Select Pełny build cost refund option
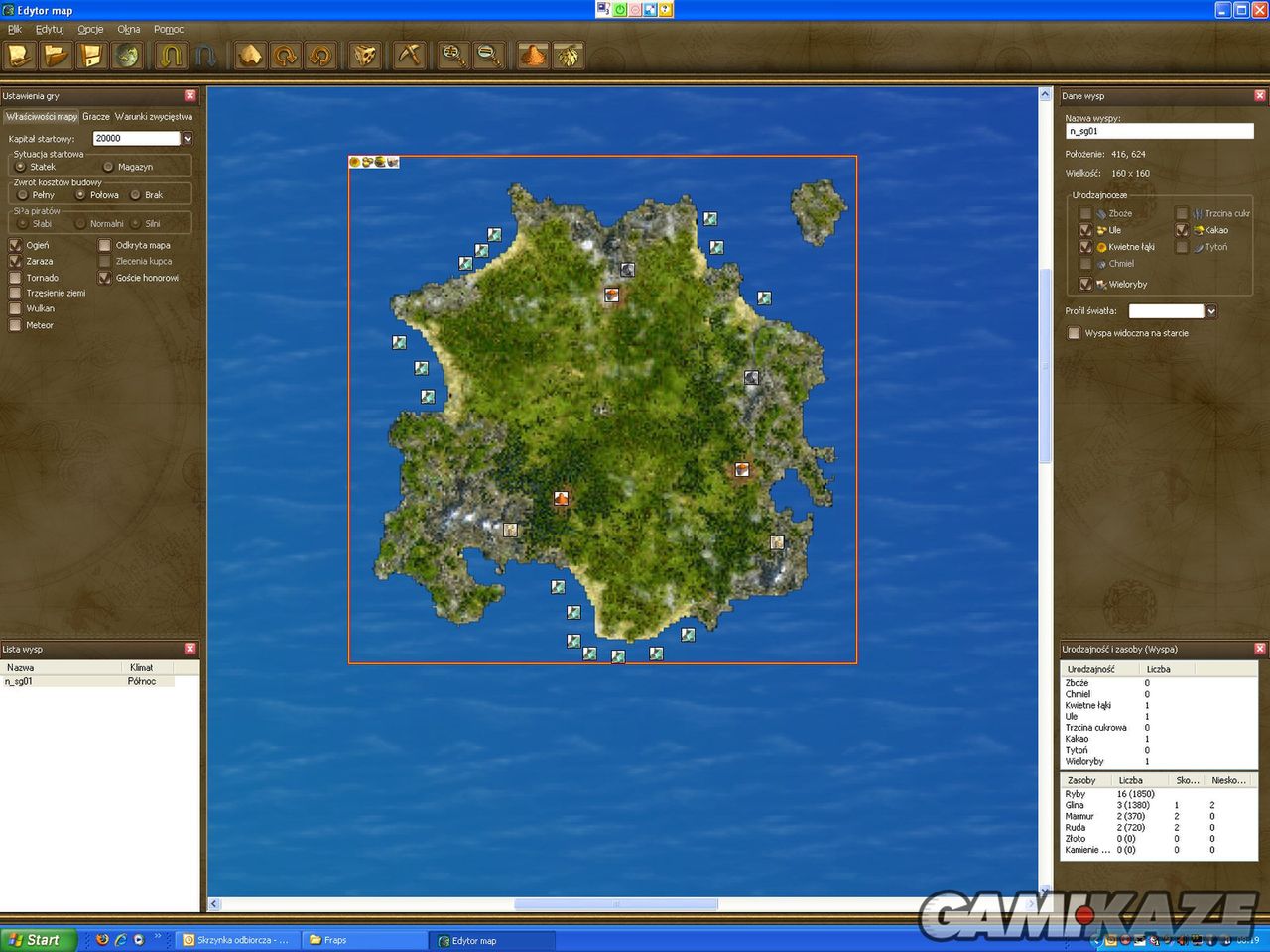1270x952 pixels. pos(23,195)
